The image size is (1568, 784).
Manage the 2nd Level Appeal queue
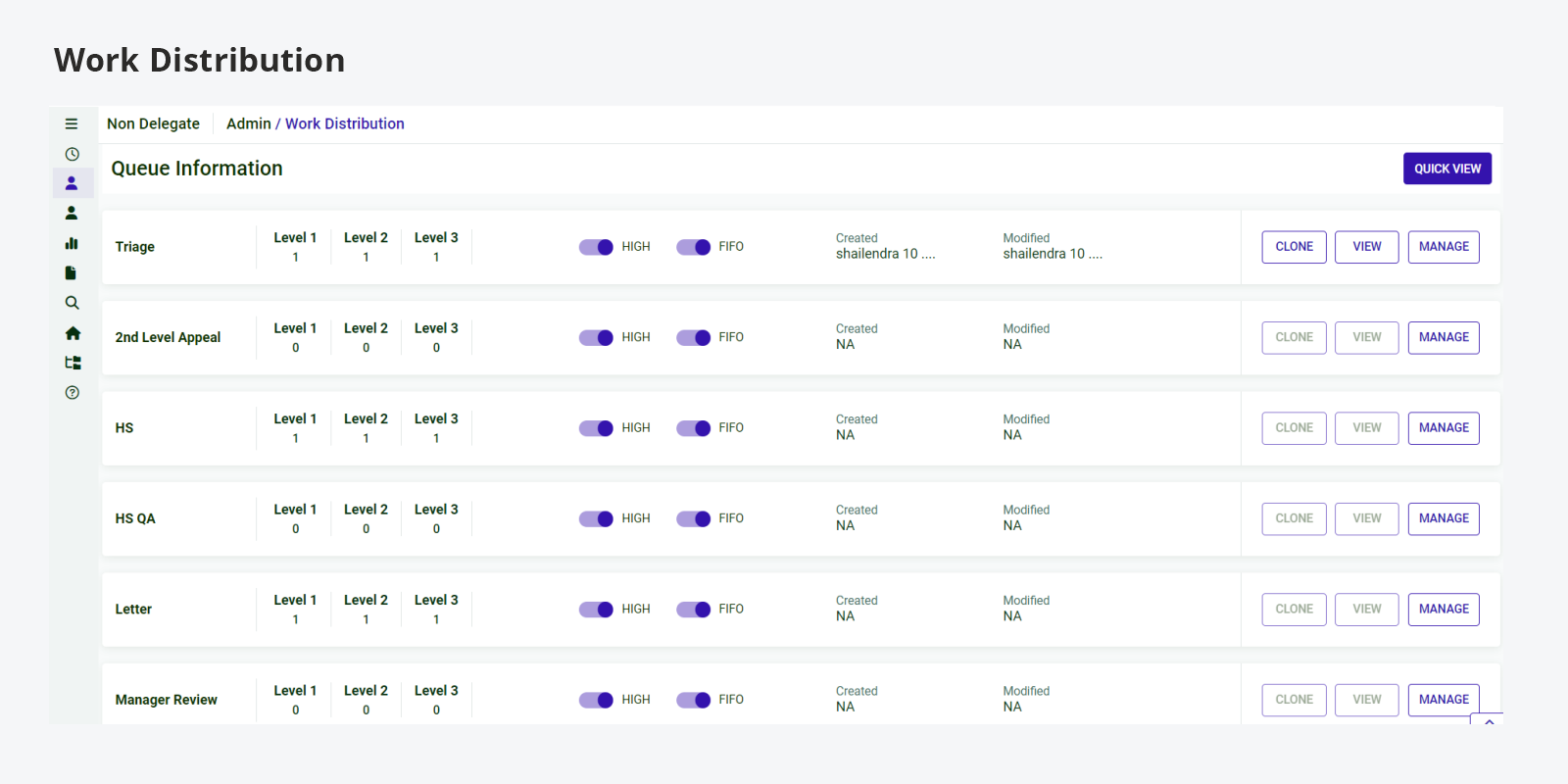pos(1444,337)
